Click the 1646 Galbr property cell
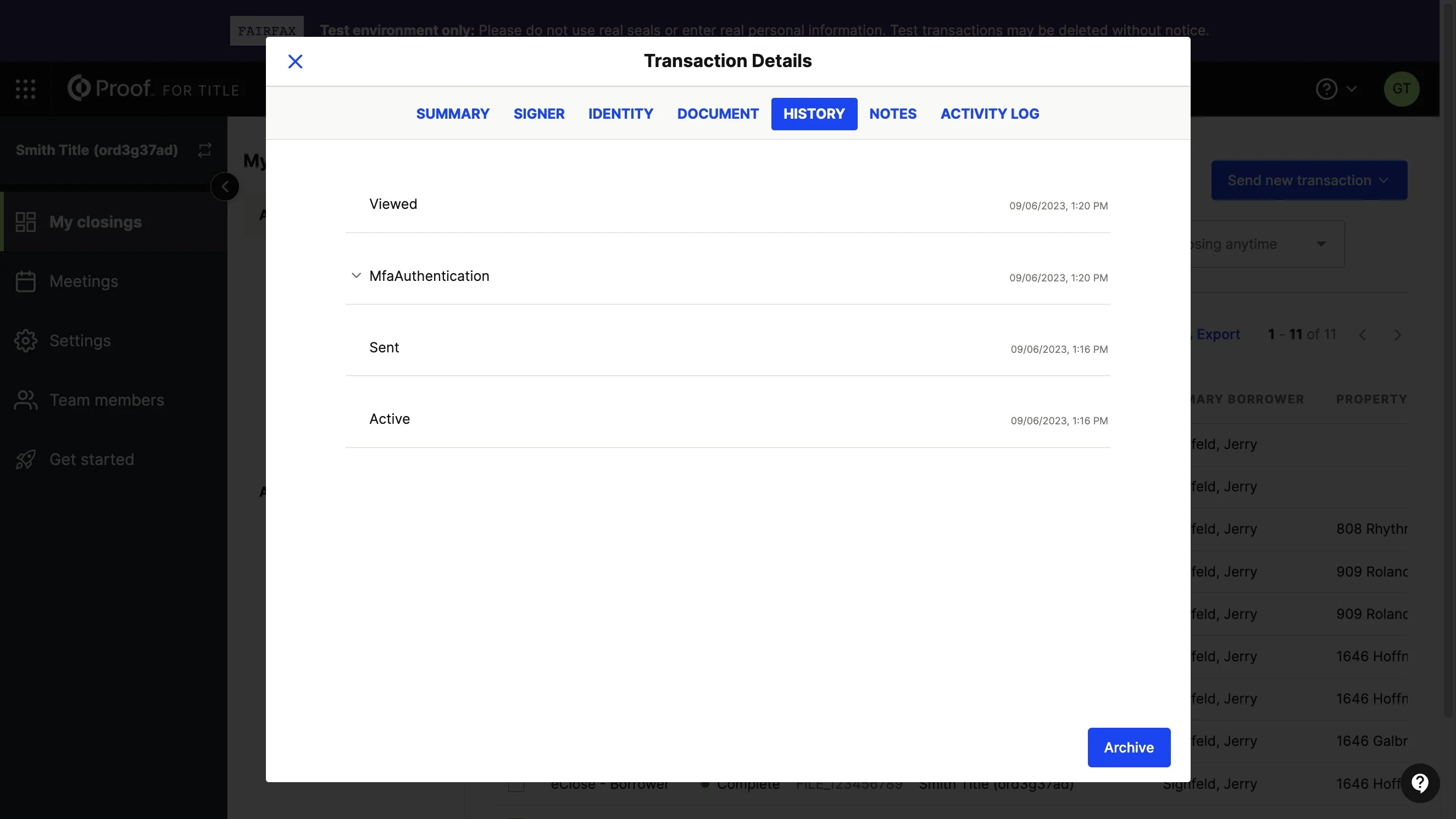The width and height of the screenshot is (1456, 819). [1371, 741]
